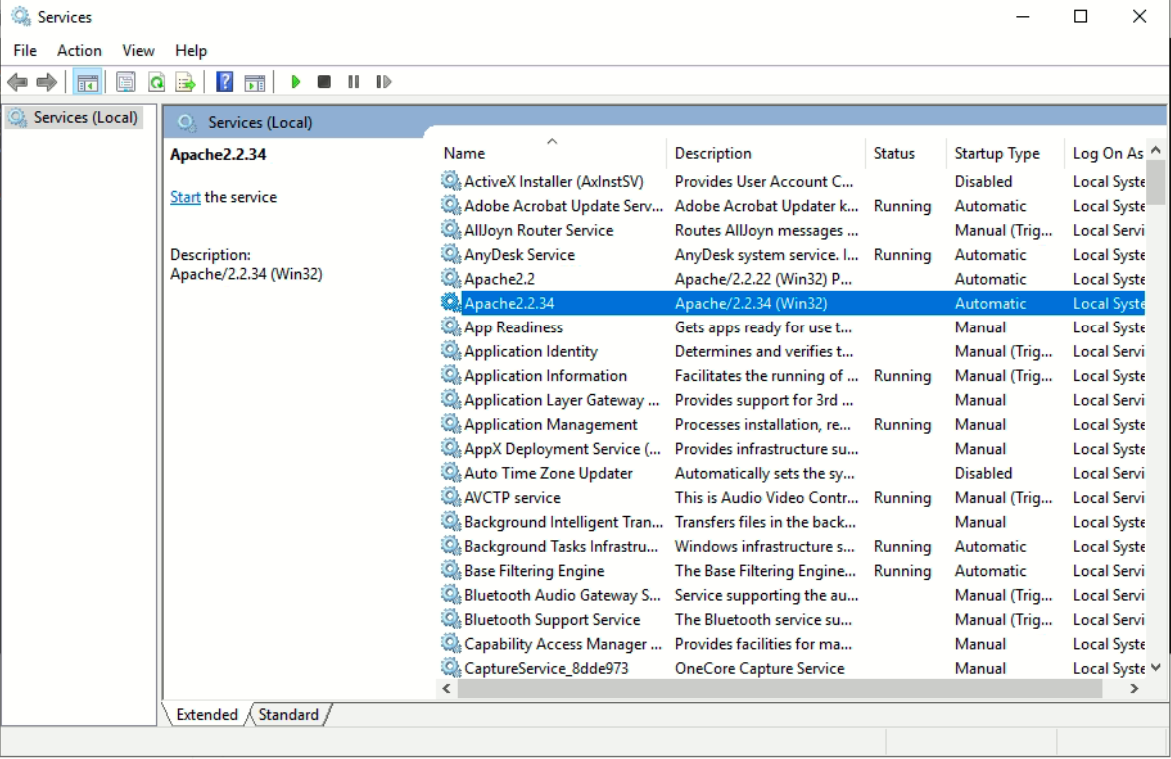The width and height of the screenshot is (1171, 759).
Task: Open the Action menu
Action: point(79,50)
